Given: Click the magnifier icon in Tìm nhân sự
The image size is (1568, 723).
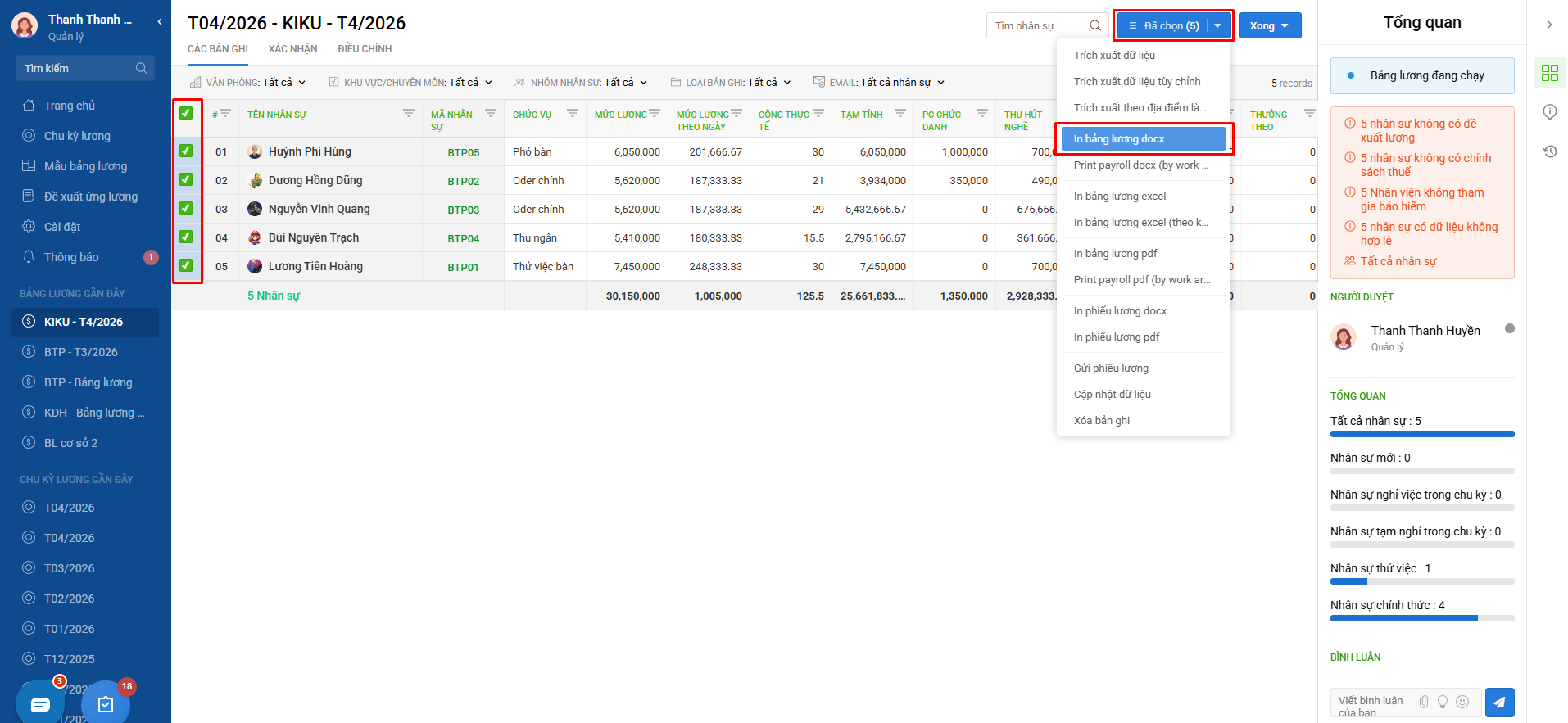Looking at the screenshot, I should (1095, 25).
